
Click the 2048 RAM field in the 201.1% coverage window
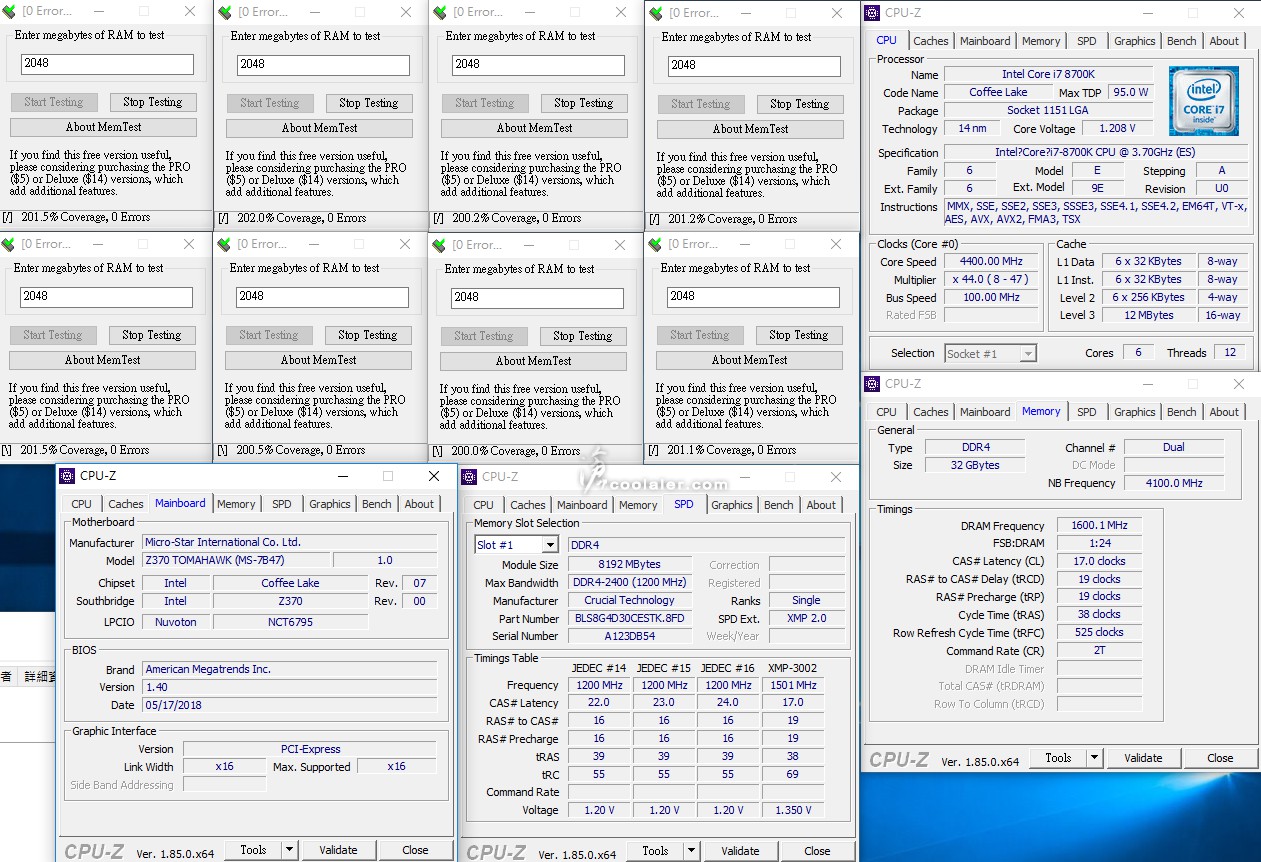(x=754, y=296)
